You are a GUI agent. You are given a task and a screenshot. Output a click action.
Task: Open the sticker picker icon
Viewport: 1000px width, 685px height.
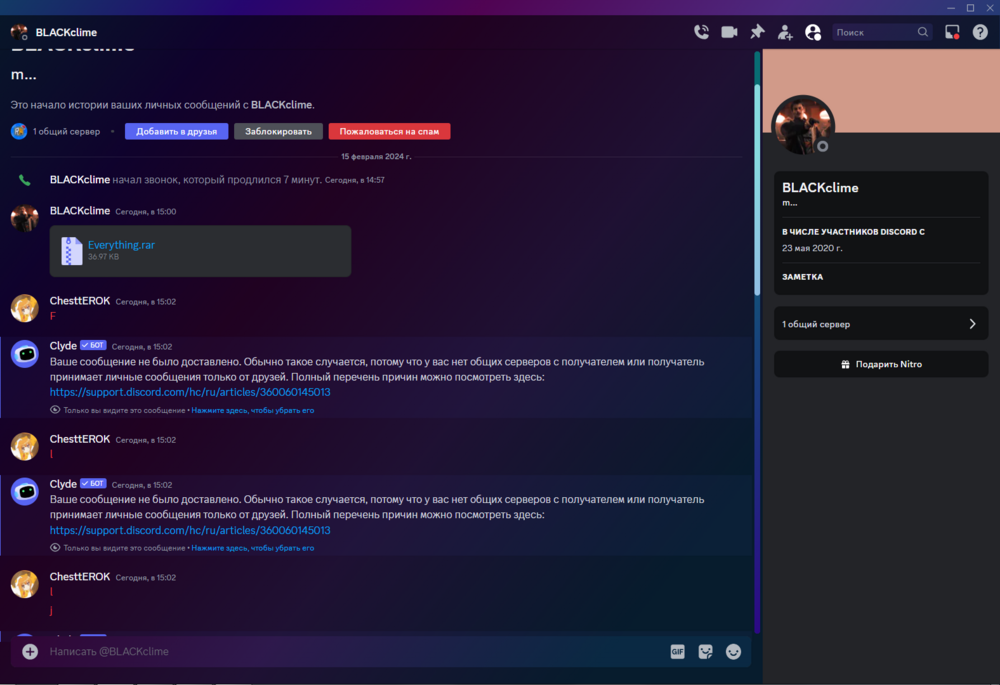(705, 651)
